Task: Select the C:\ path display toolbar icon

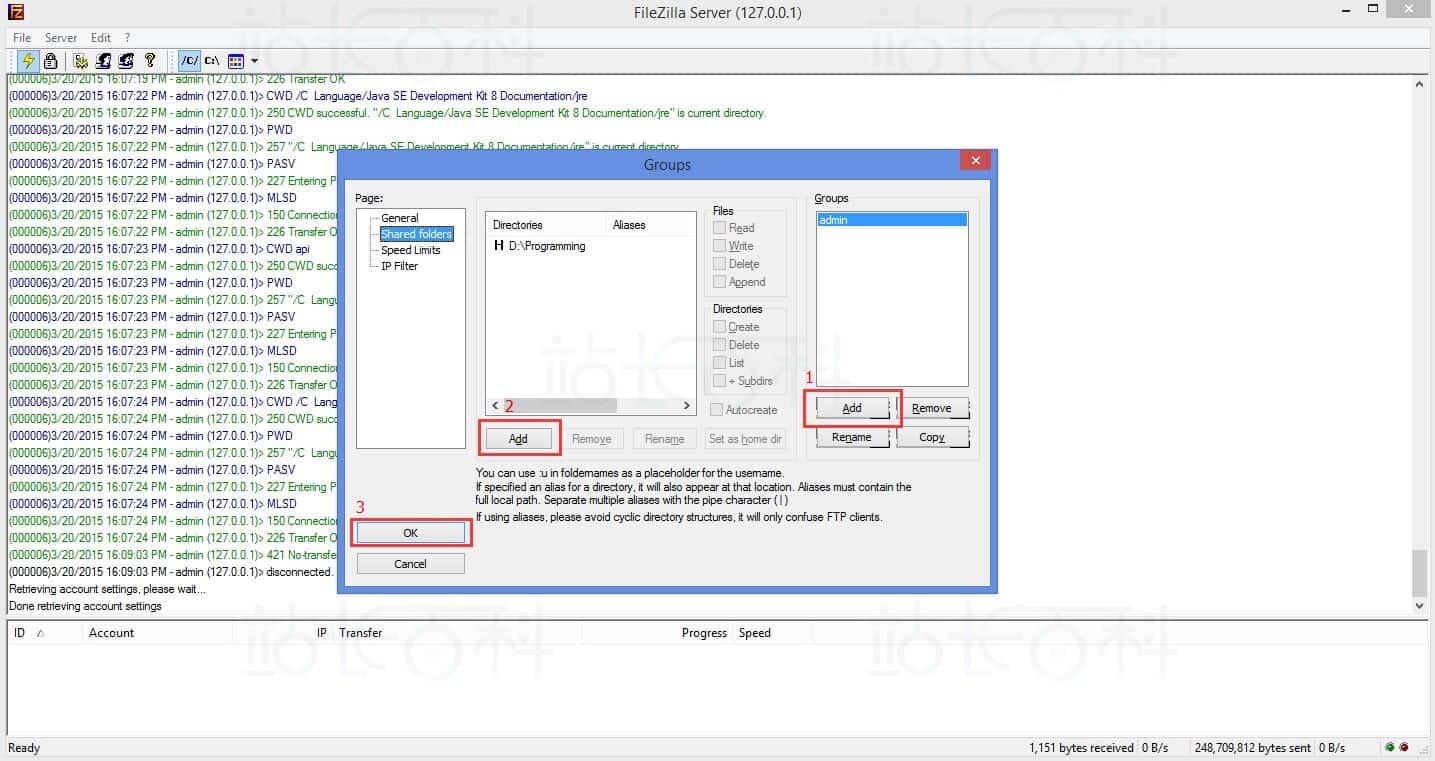Action: point(212,61)
